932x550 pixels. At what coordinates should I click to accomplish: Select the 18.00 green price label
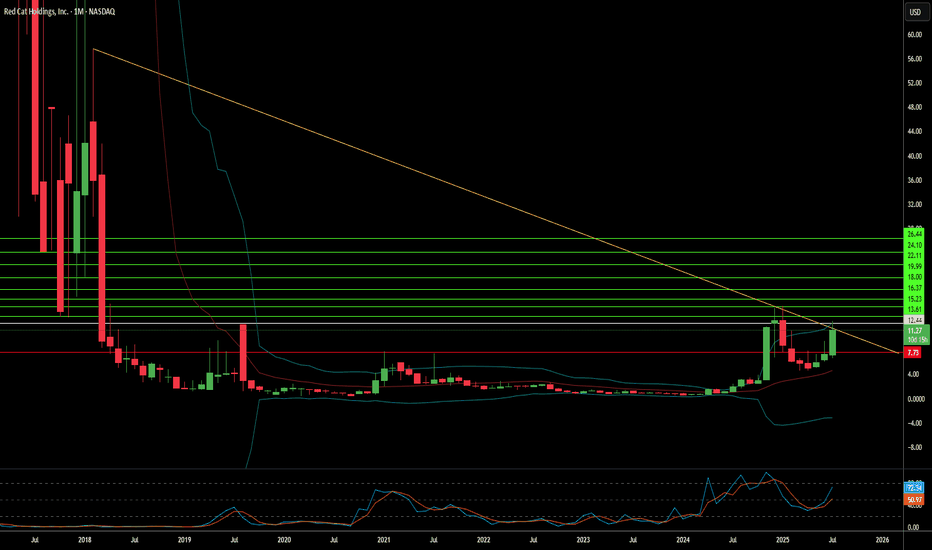(915, 277)
